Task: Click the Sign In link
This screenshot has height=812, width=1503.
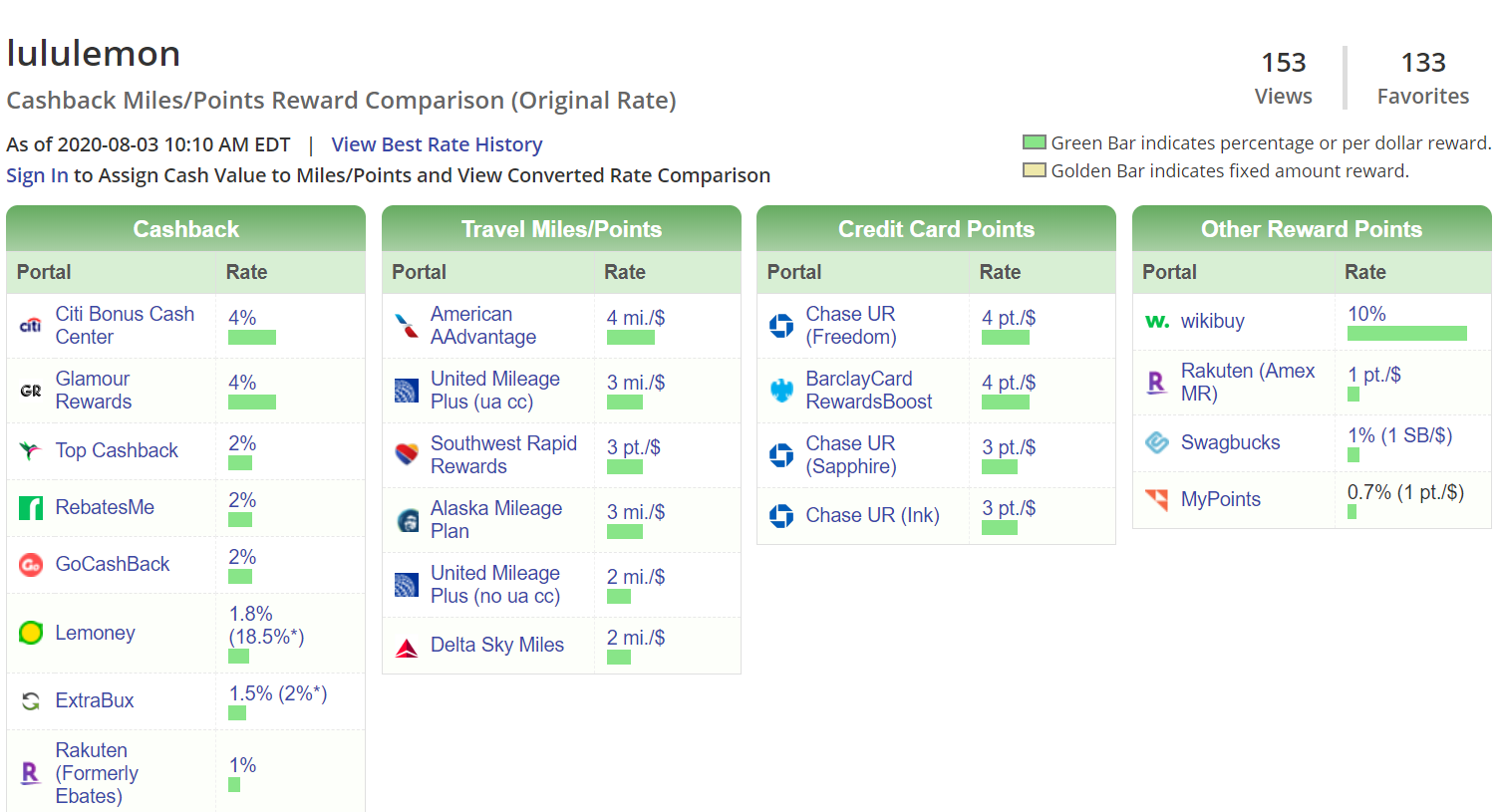Action: [x=37, y=175]
